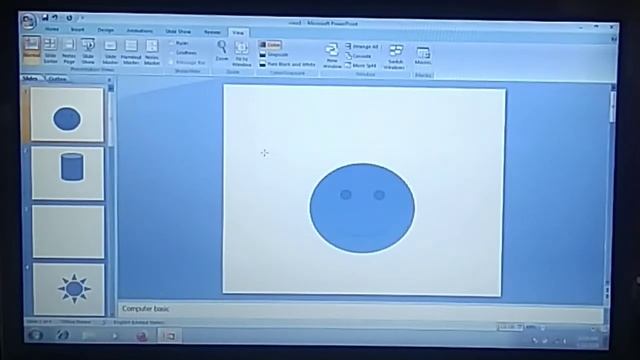Open the Animations ribbon tab
This screenshot has height=360, width=640.
pyautogui.click(x=139, y=31)
